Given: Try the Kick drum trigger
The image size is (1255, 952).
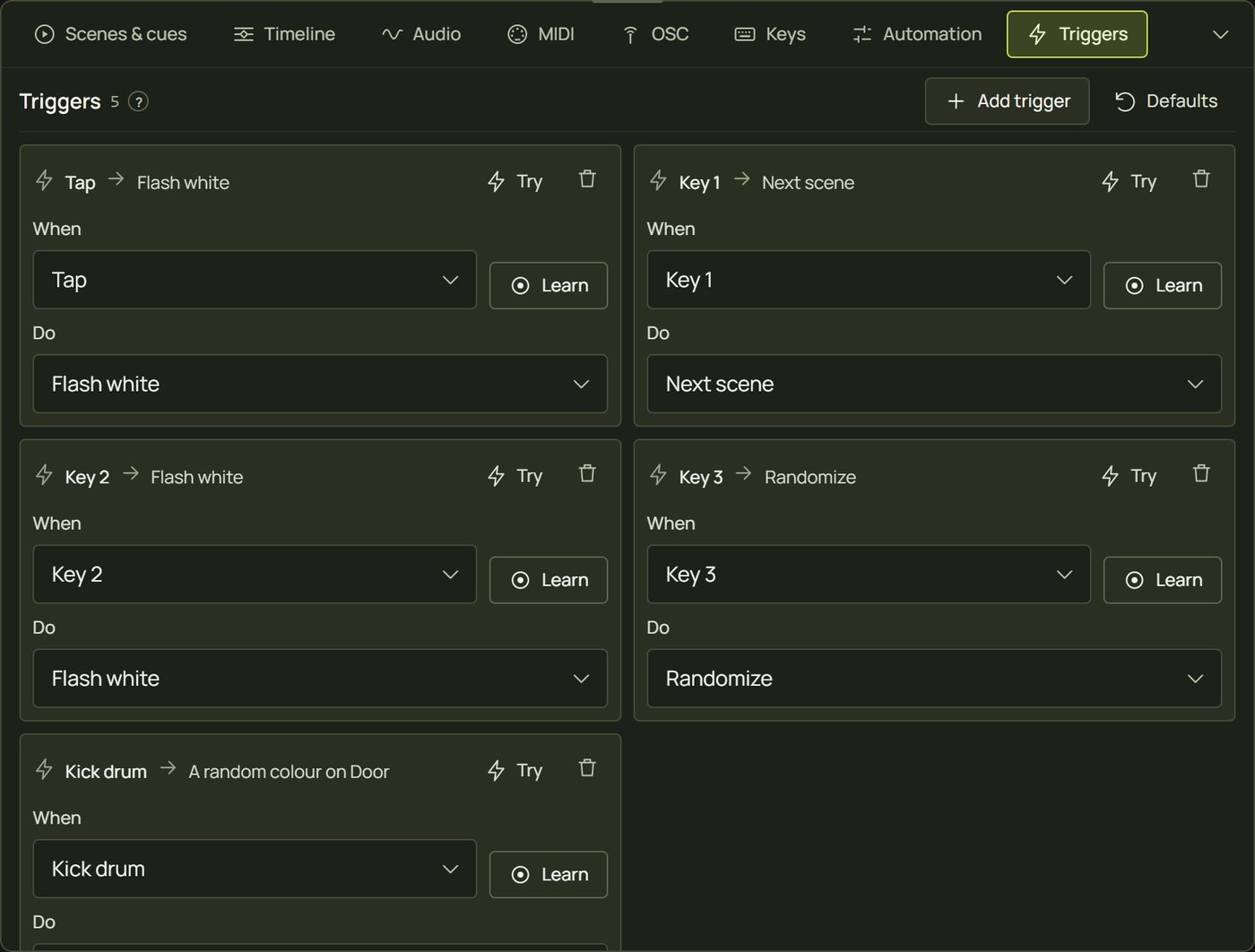Looking at the screenshot, I should click(x=515, y=771).
